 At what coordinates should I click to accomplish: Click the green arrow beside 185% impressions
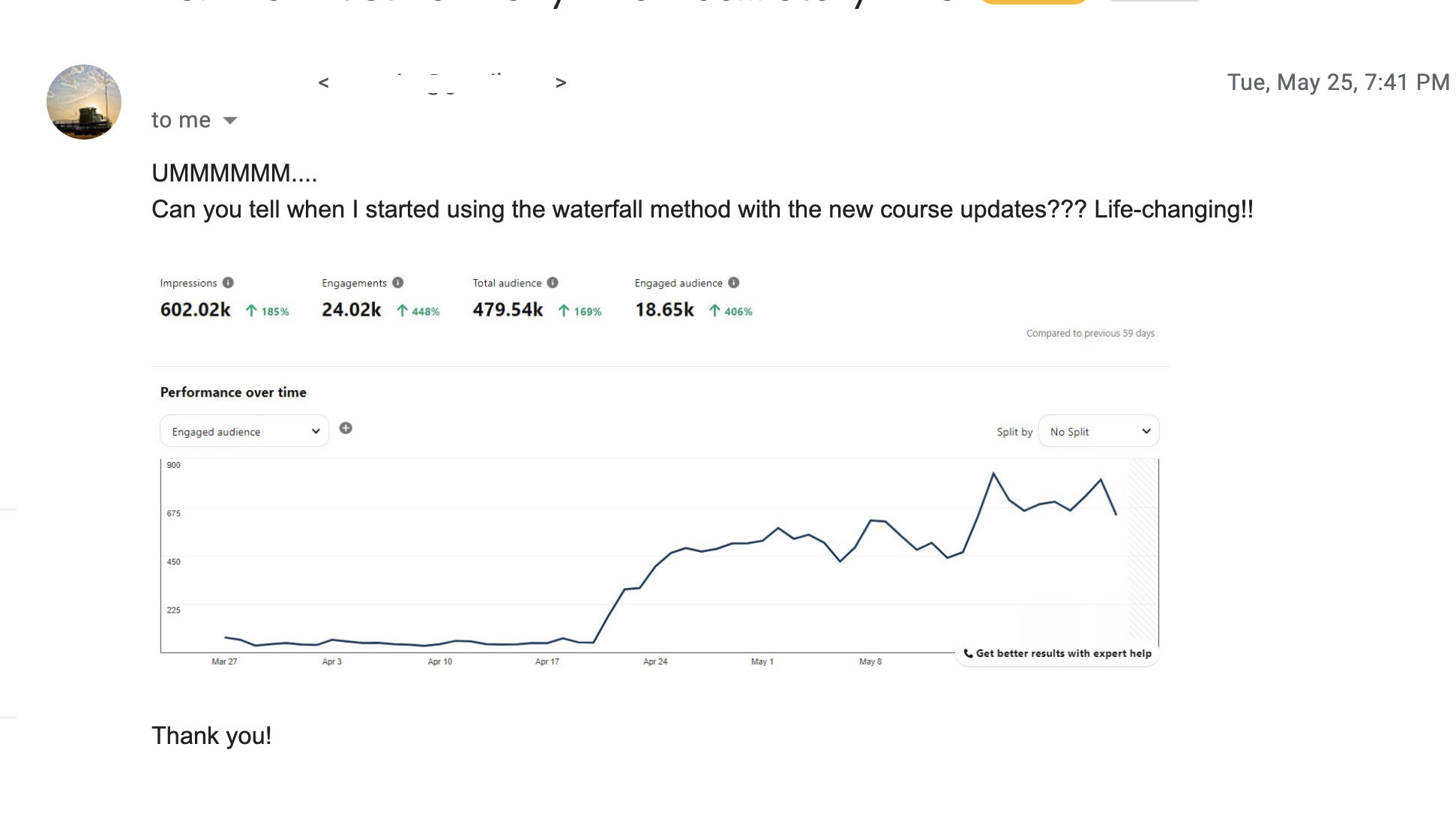(x=252, y=311)
